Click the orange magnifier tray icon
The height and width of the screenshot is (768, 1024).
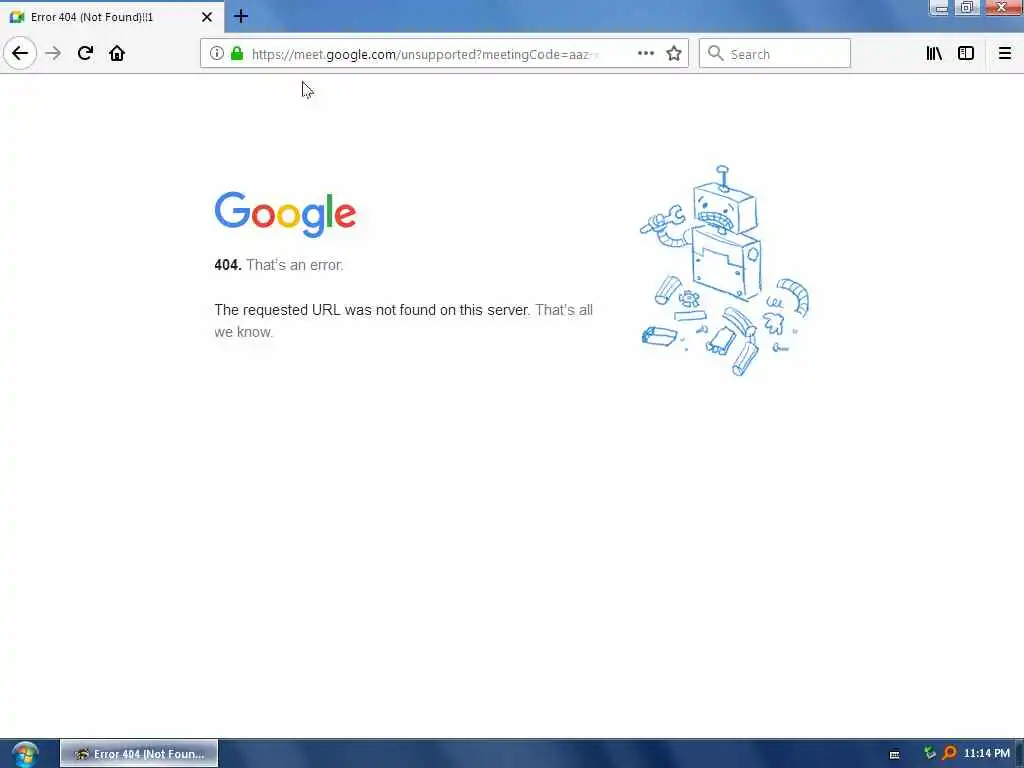[x=949, y=753]
